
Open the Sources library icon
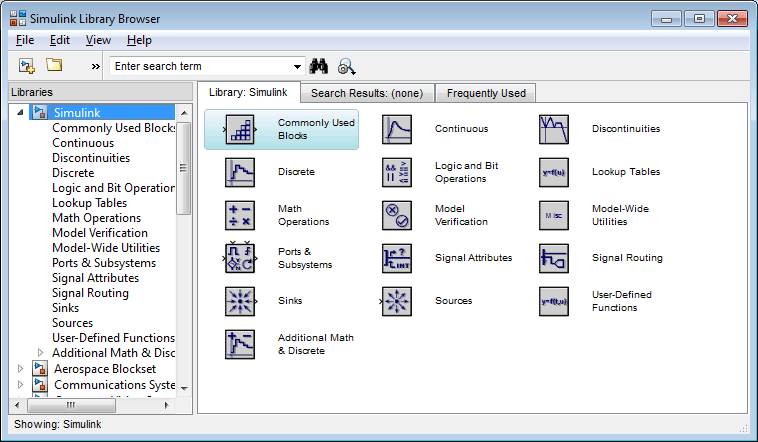(x=397, y=302)
